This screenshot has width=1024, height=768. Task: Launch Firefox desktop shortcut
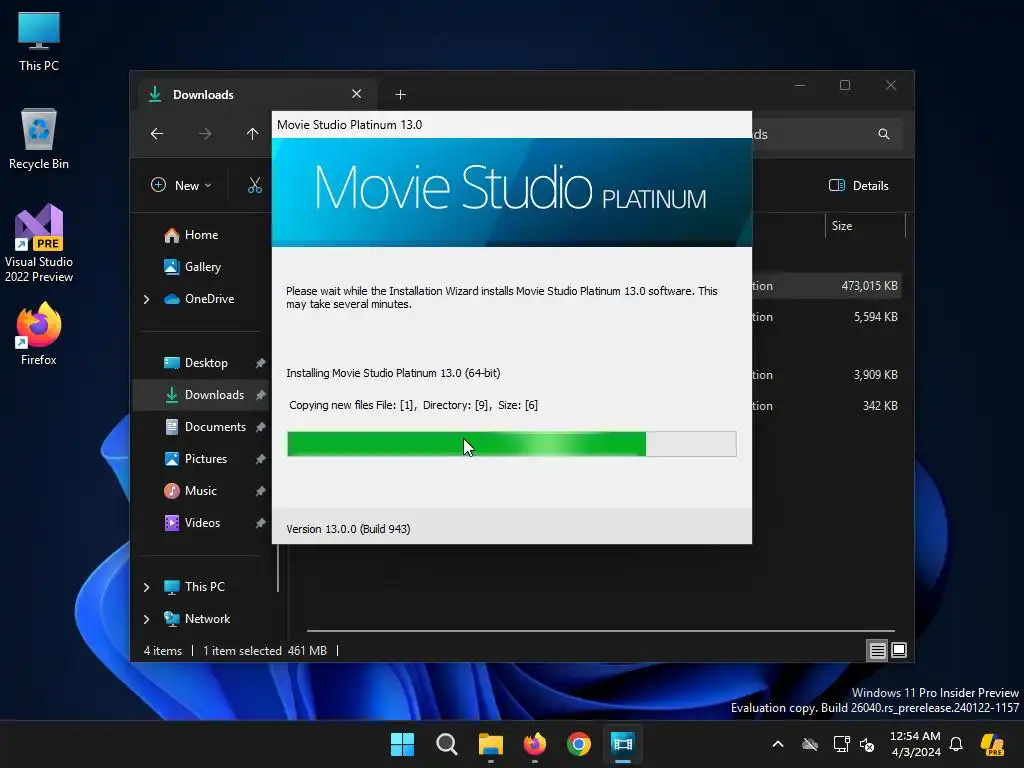point(39,334)
